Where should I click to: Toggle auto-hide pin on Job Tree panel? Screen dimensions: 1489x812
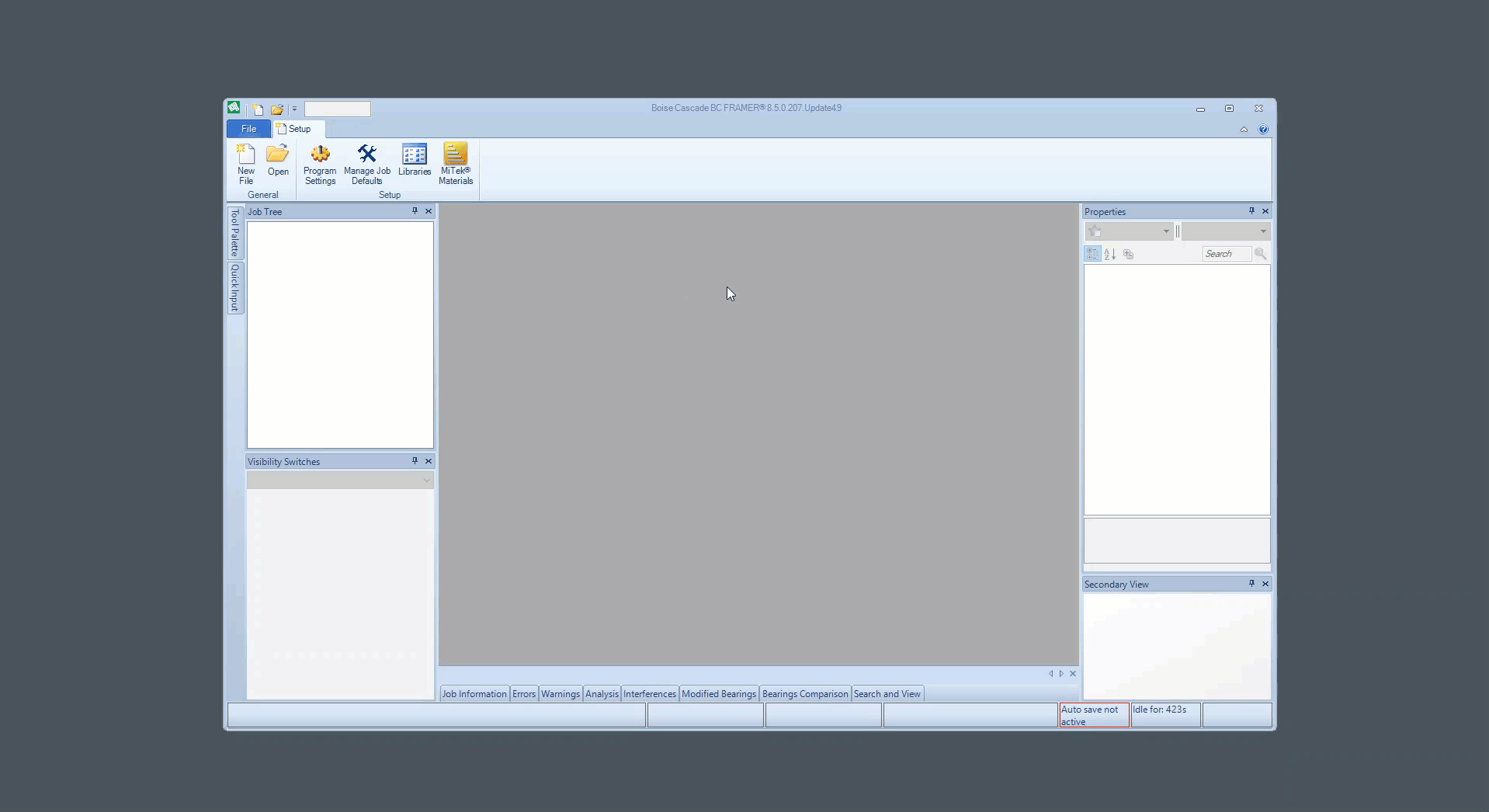415,211
